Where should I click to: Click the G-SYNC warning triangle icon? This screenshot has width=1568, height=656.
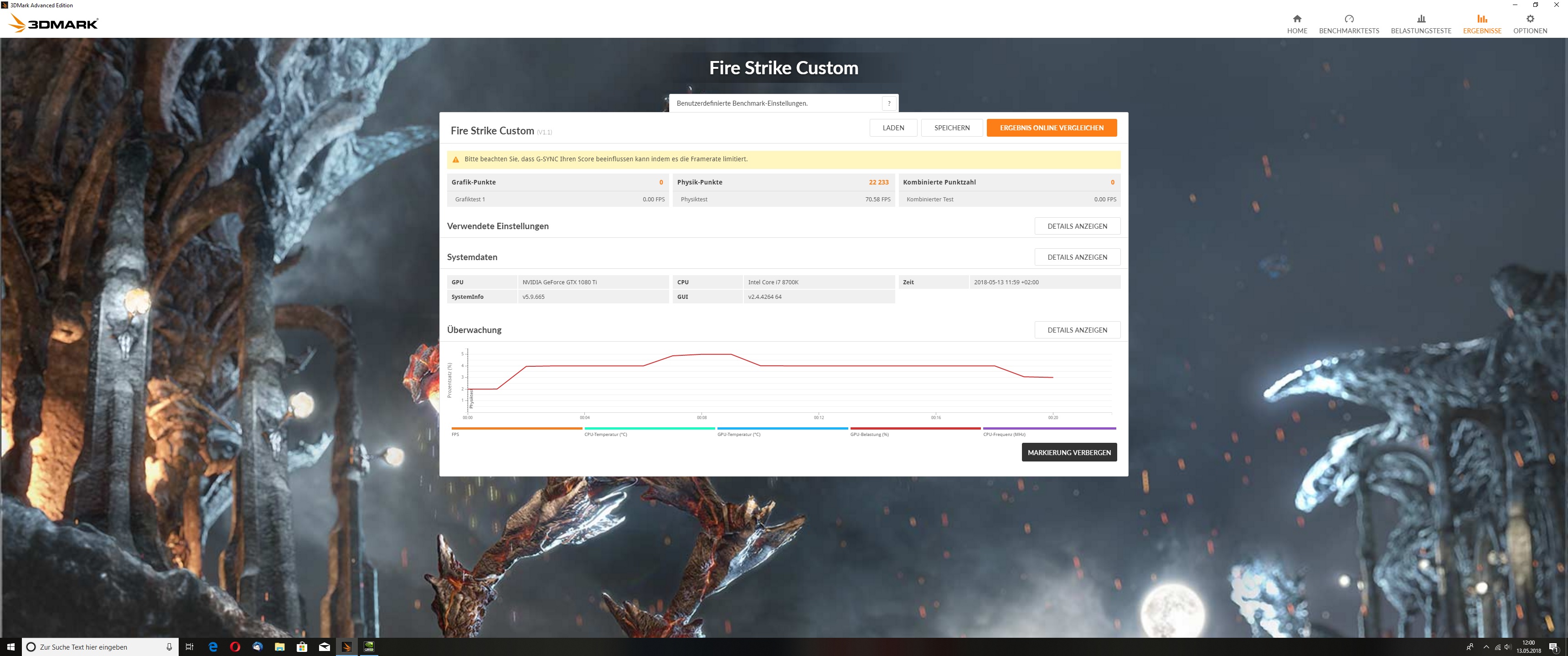coord(455,159)
